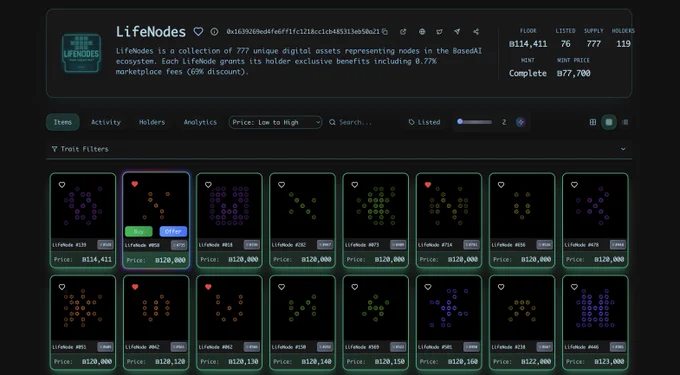This screenshot has width=680, height=375.
Task: Click the LifeNodes collection logo
Action: (x=82, y=53)
